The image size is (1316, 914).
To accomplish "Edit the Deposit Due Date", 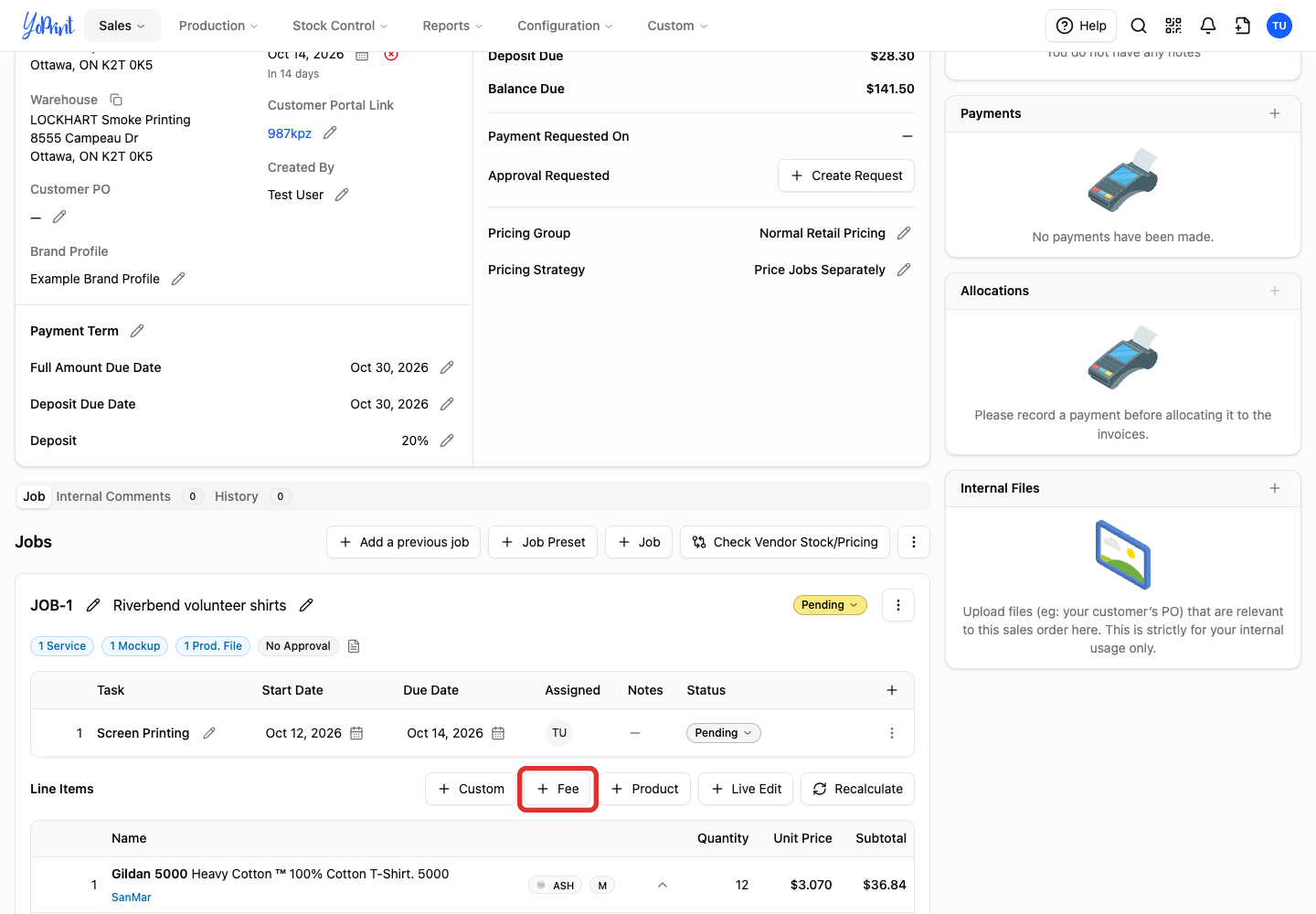I will (x=447, y=404).
